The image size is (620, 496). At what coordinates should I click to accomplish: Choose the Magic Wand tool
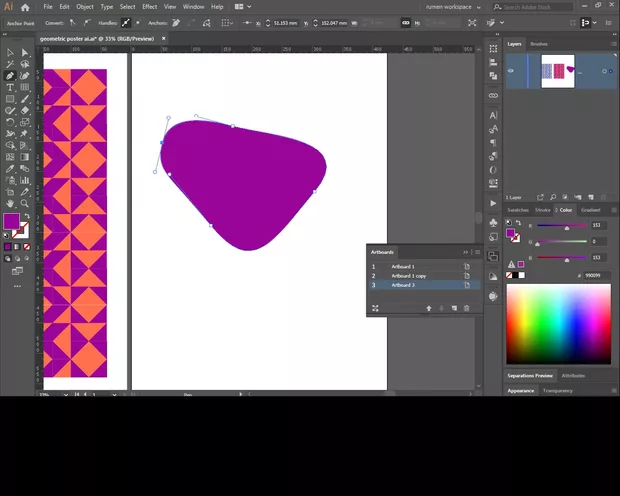click(10, 64)
